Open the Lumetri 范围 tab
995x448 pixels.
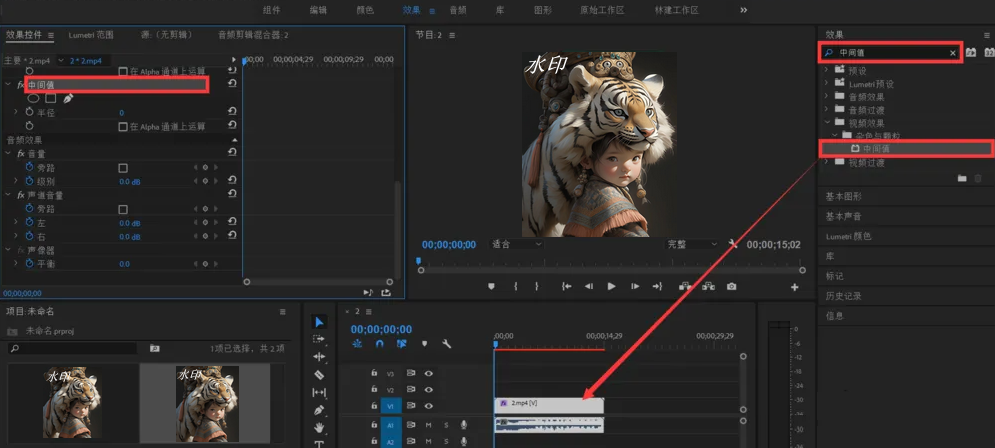coord(91,35)
